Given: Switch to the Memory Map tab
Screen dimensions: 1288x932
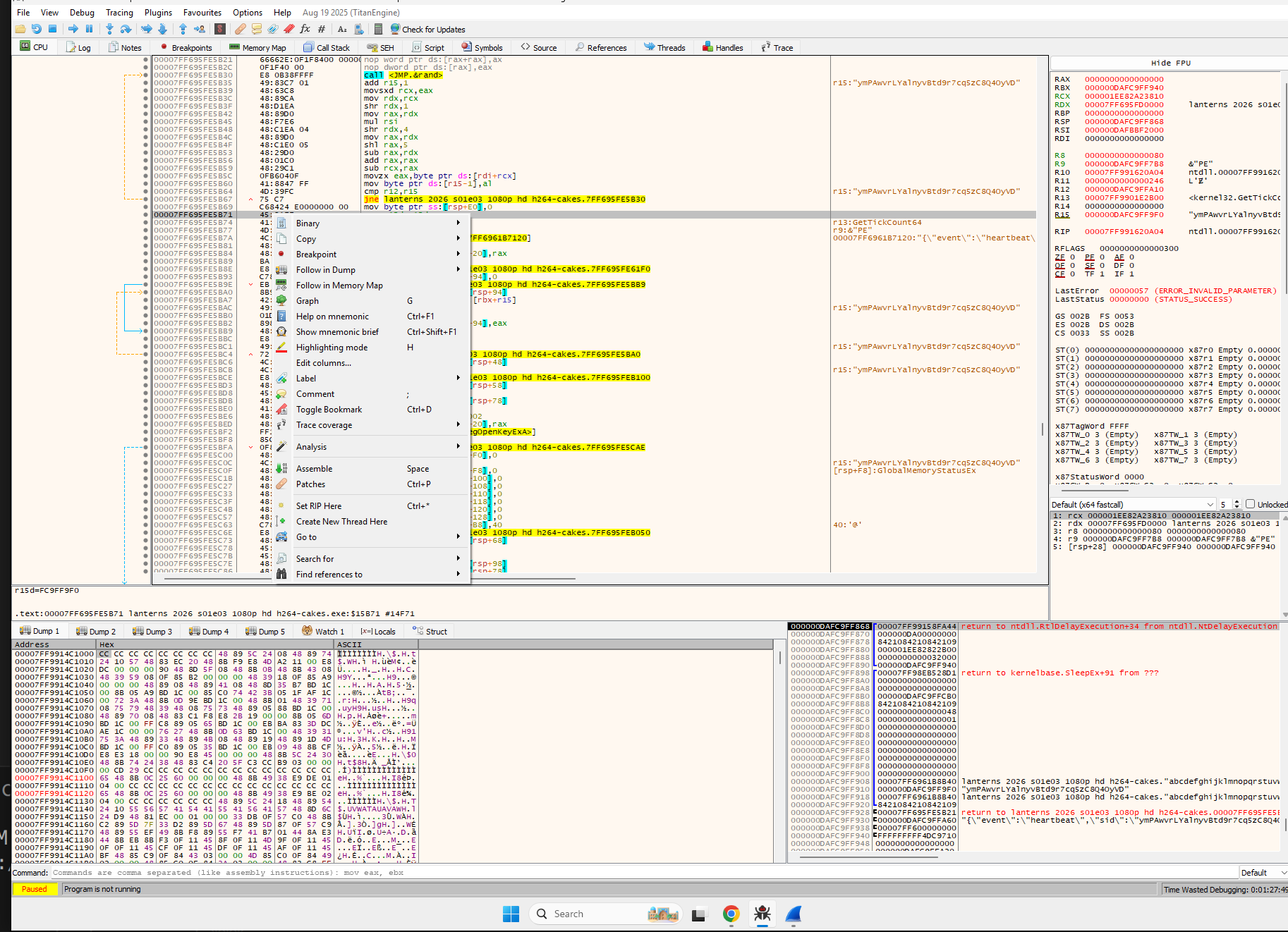Looking at the screenshot, I should click(257, 47).
